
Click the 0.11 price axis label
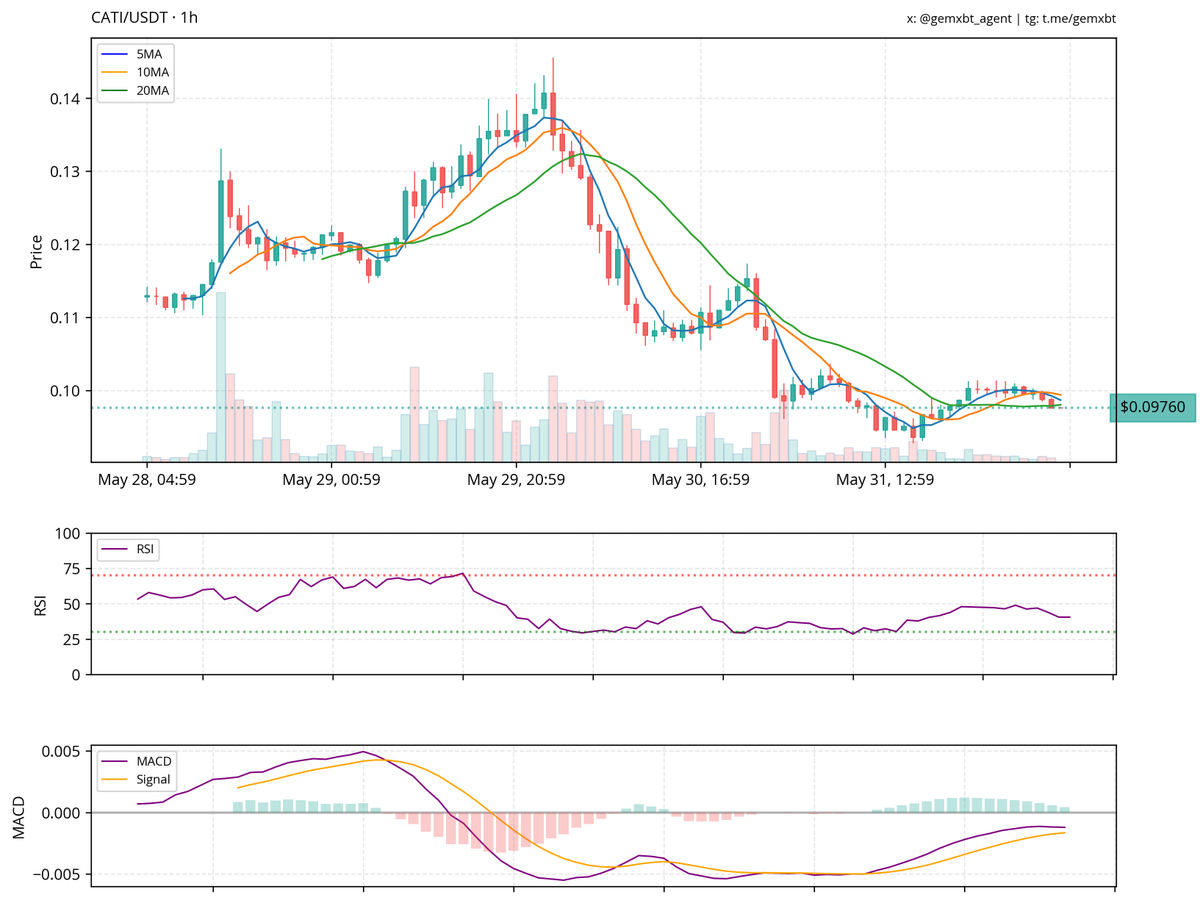[67, 317]
